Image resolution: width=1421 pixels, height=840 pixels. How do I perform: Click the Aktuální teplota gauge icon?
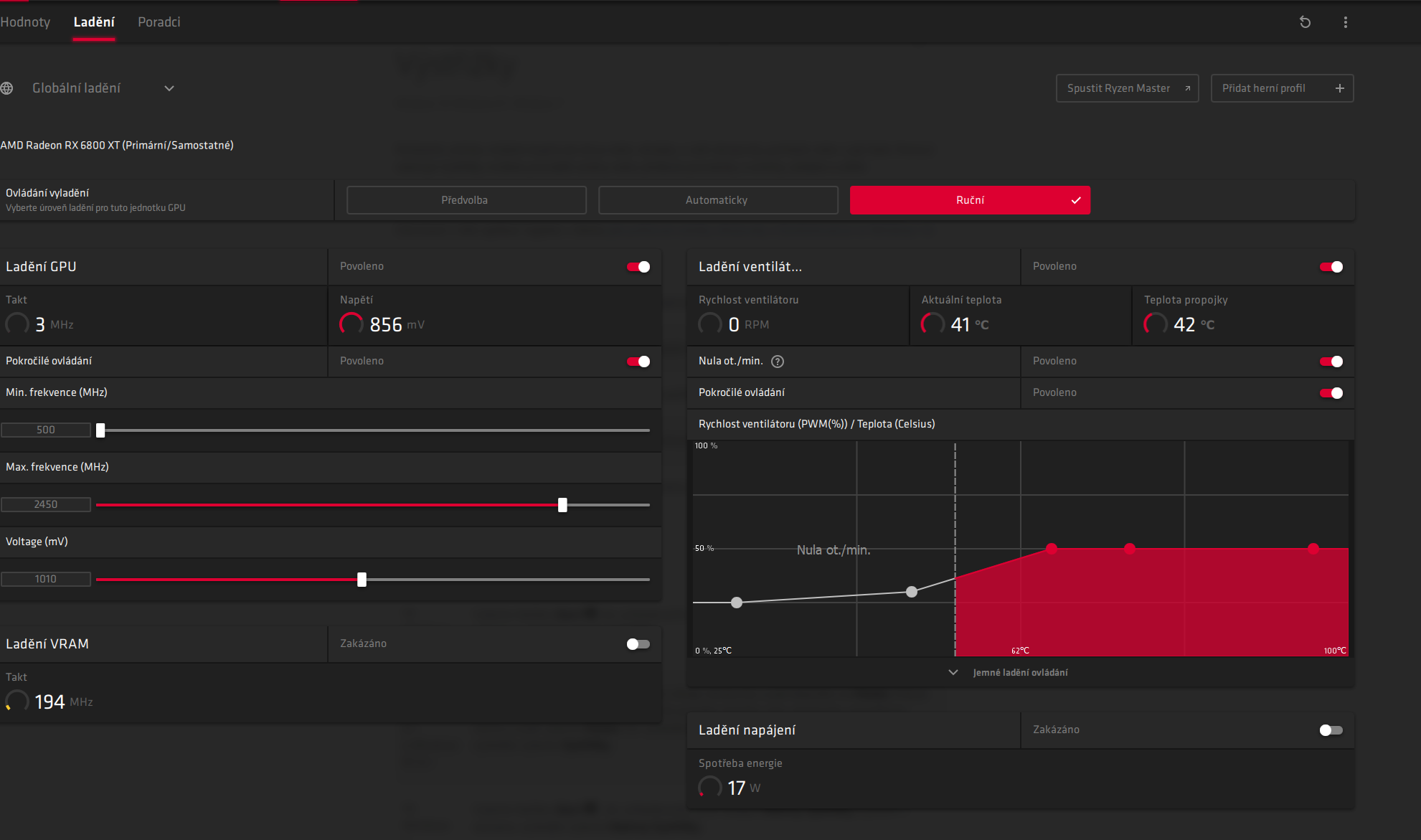point(933,324)
